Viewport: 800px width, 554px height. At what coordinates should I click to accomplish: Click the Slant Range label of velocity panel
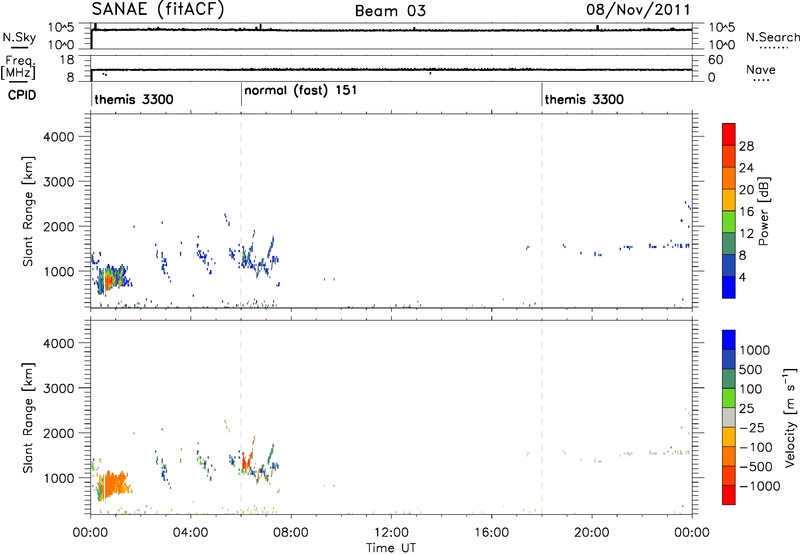28,418
